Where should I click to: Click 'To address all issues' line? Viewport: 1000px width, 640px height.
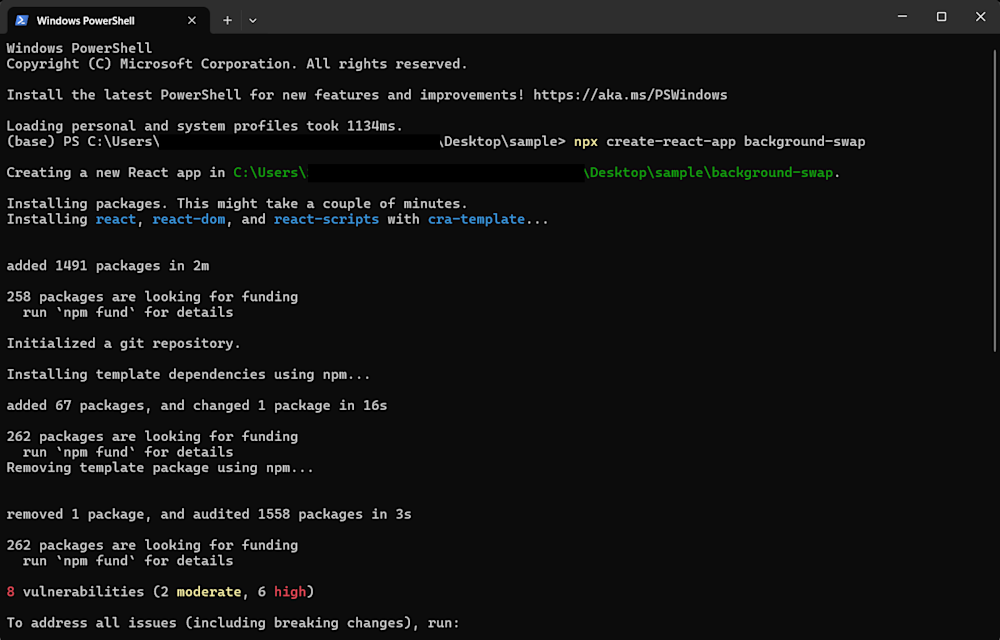point(233,623)
